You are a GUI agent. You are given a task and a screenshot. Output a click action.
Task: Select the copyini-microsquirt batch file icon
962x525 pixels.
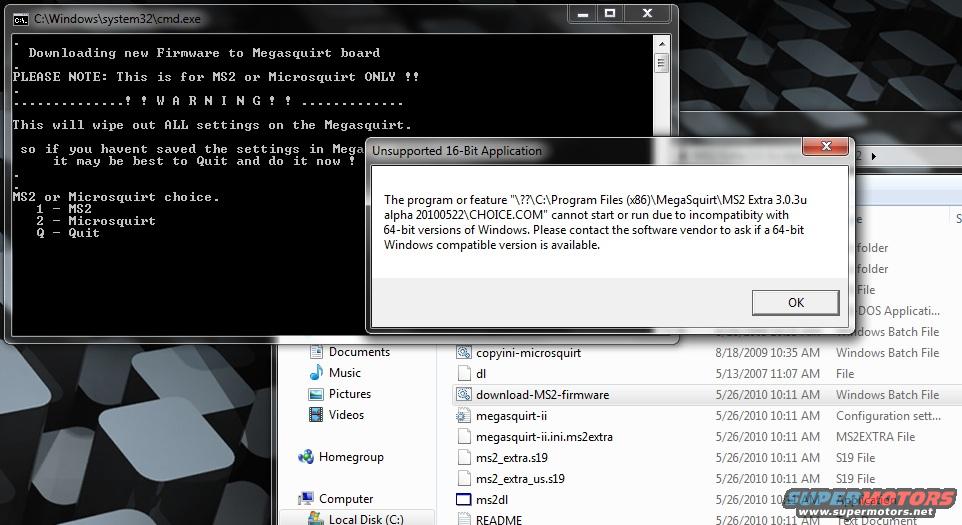click(464, 353)
